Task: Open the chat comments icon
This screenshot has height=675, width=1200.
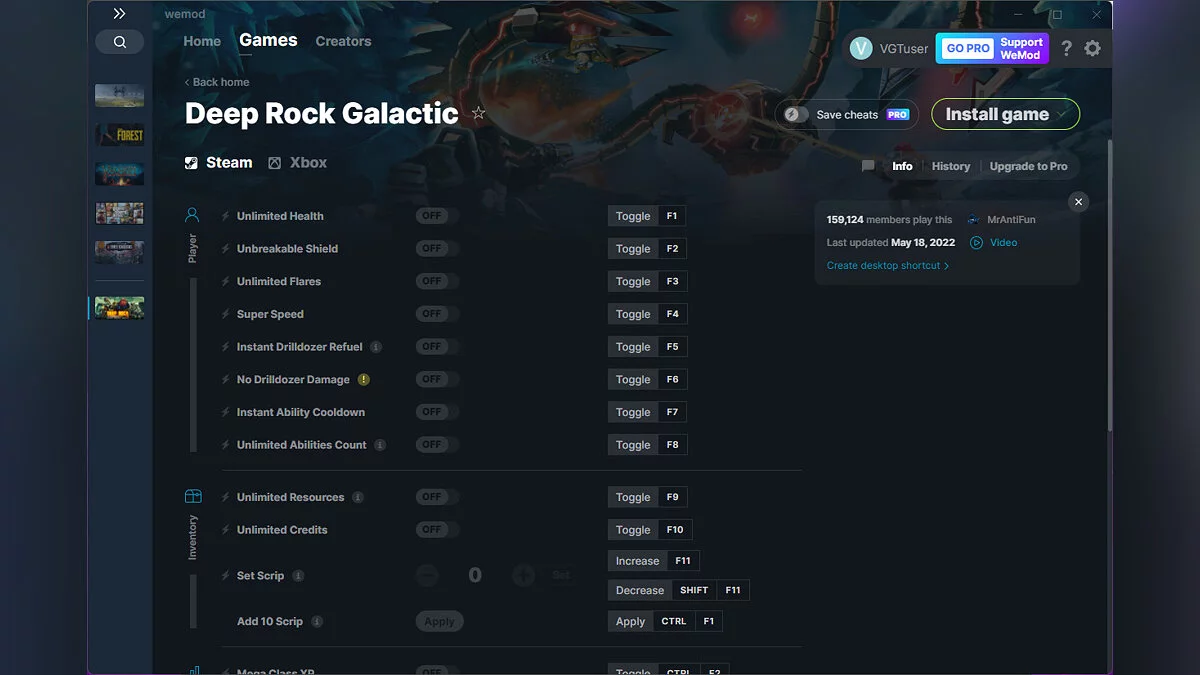Action: click(868, 166)
